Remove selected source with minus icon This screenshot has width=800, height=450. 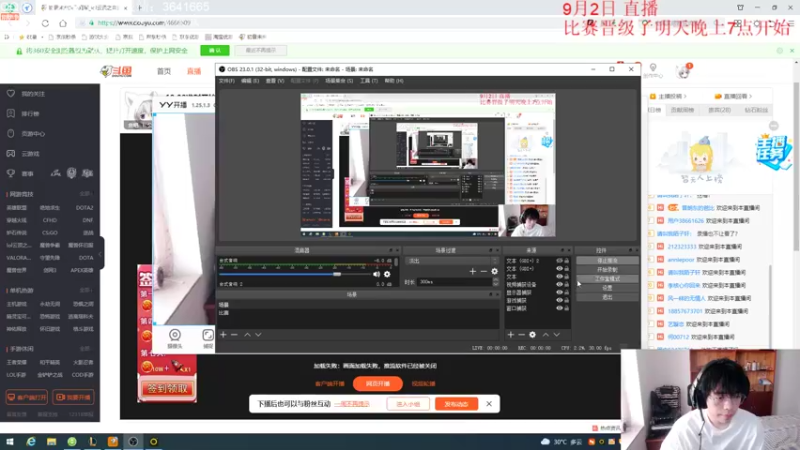point(521,335)
